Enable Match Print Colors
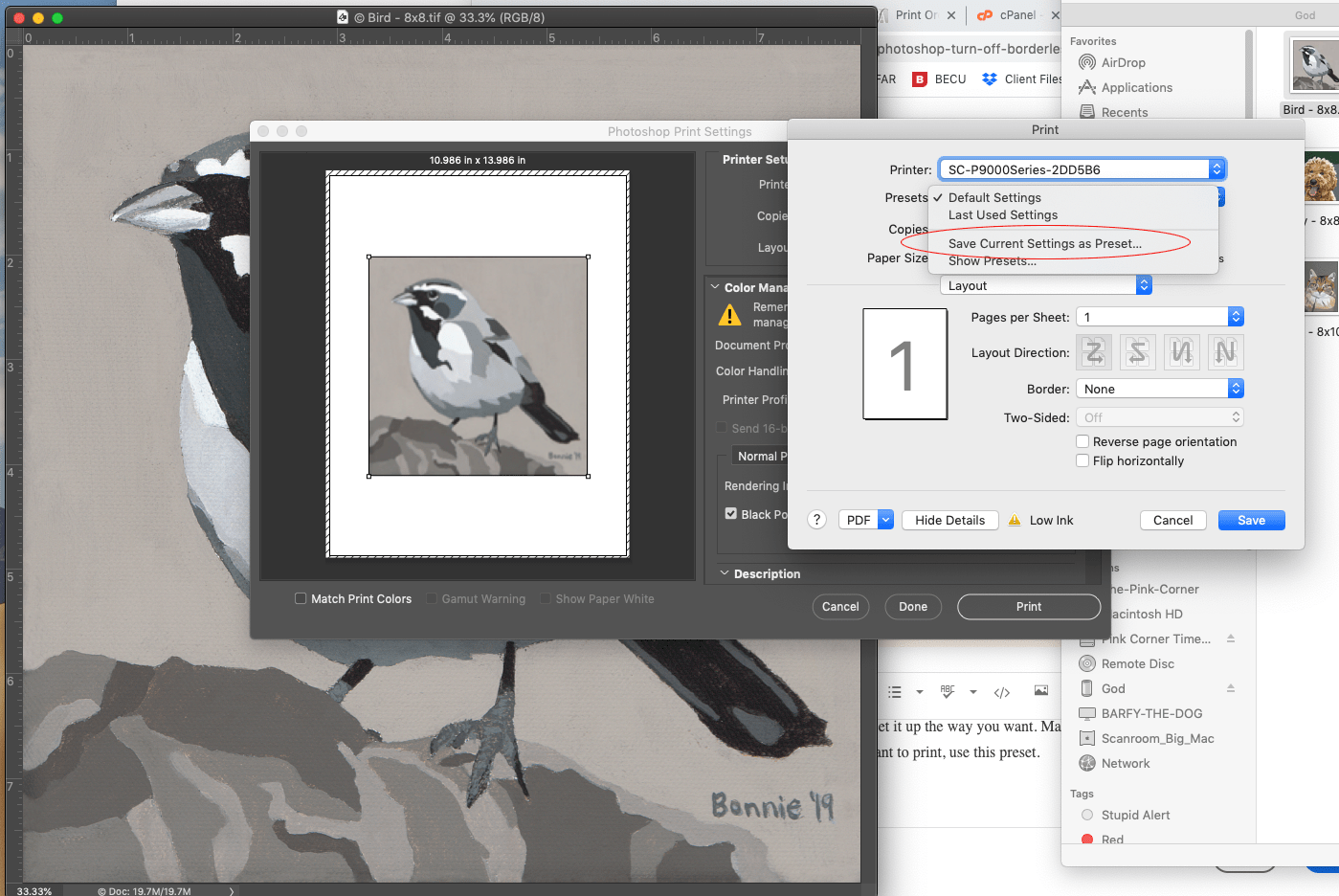The image size is (1339, 896). pyautogui.click(x=300, y=598)
